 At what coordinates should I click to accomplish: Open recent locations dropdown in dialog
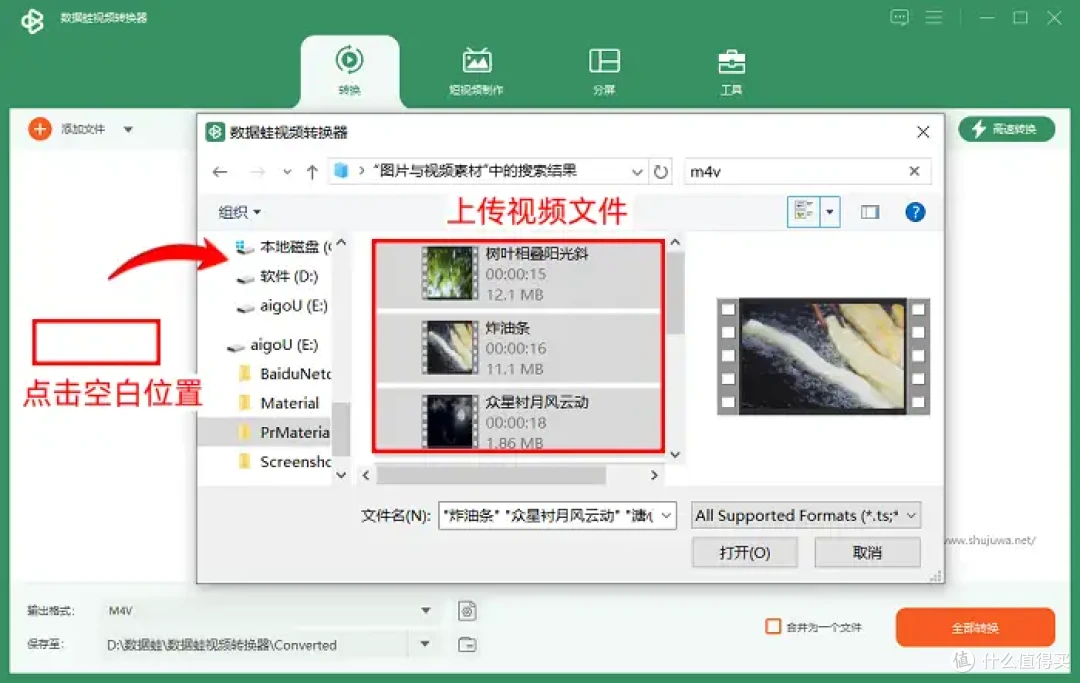[x=287, y=172]
